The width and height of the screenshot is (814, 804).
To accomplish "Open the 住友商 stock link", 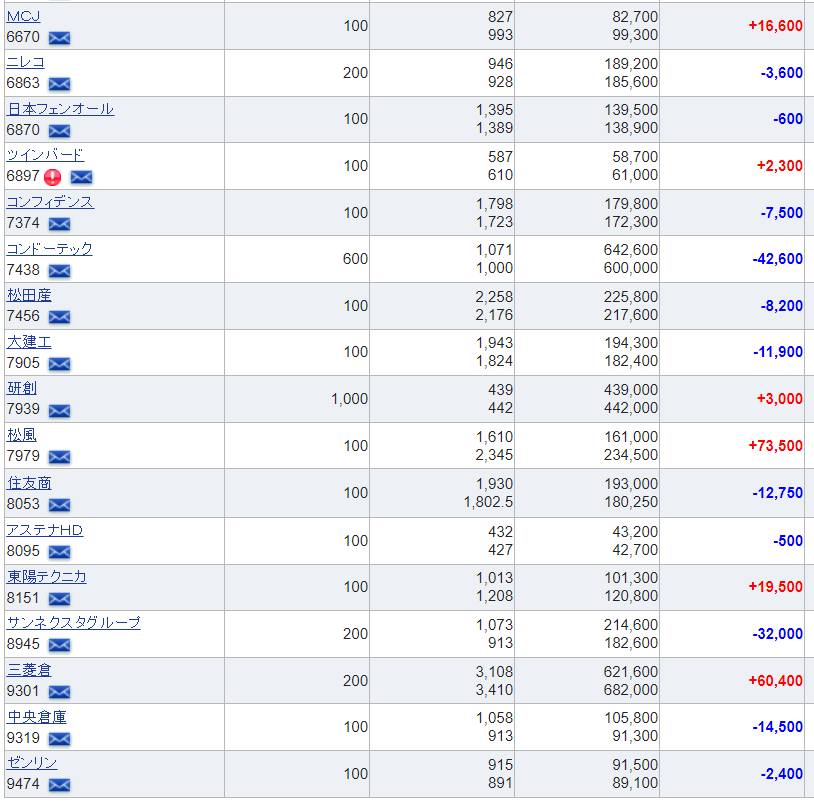I will pyautogui.click(x=29, y=483).
